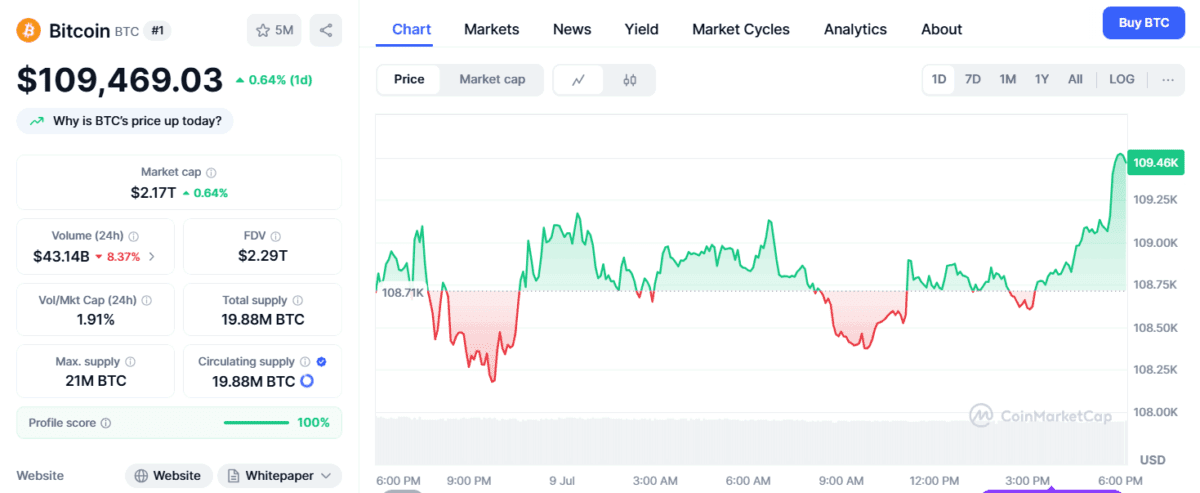Open the Markets tab
Screen dimensions: 1200x493
point(491,29)
